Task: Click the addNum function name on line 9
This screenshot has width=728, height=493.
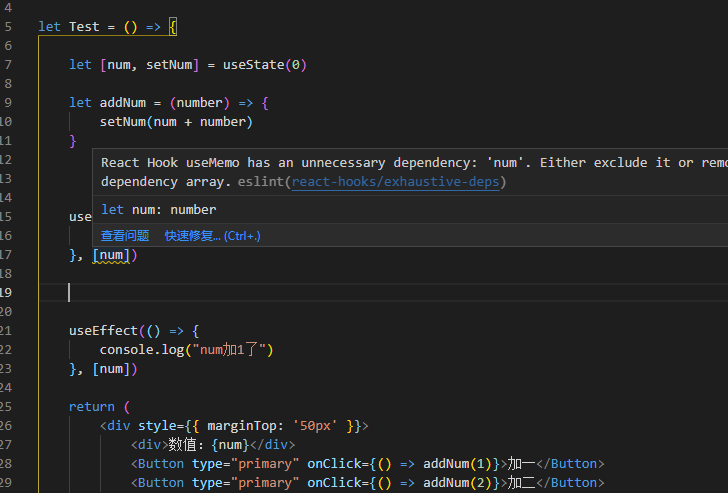Action: (123, 103)
